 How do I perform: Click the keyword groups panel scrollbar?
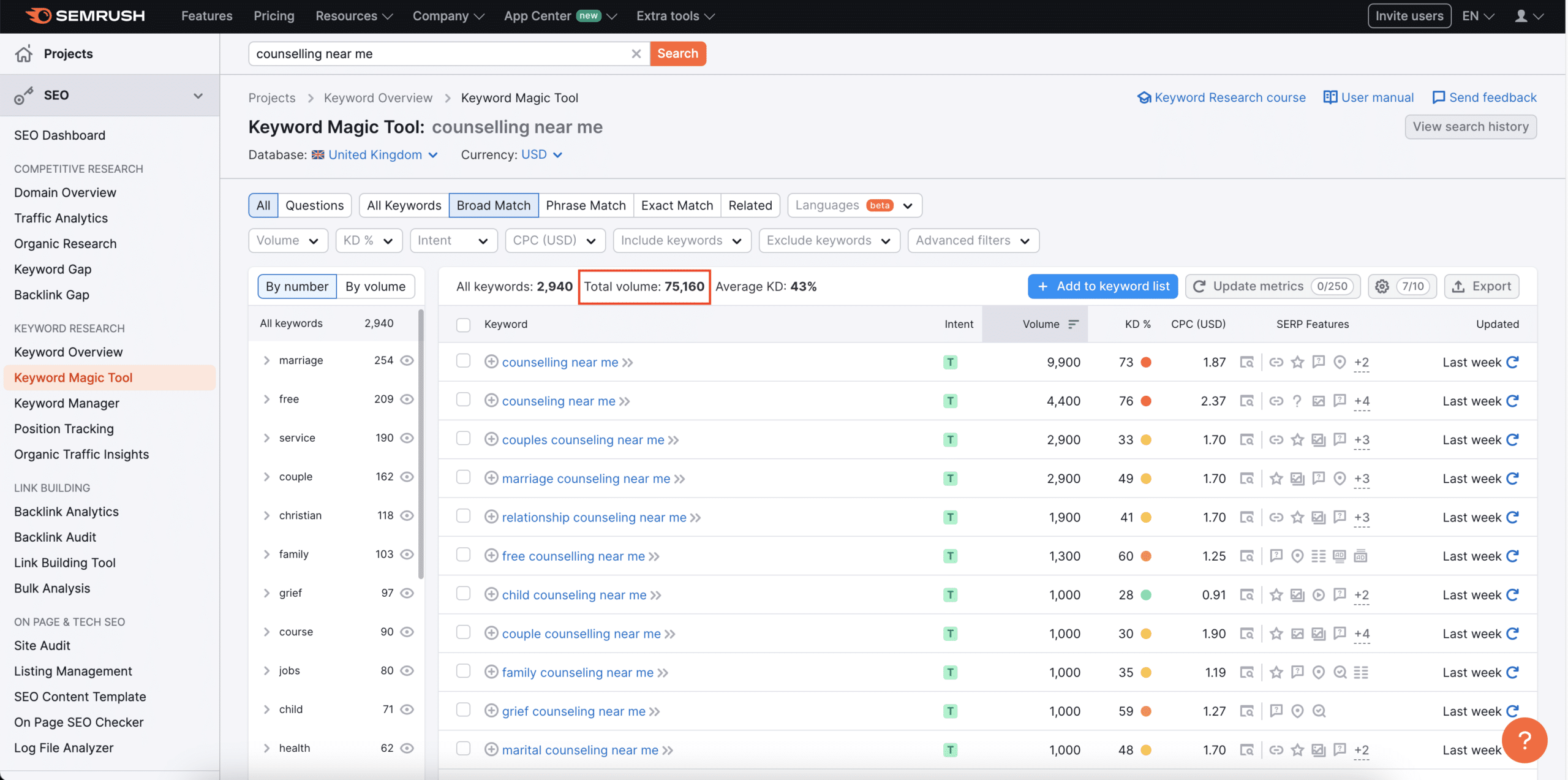pyautogui.click(x=421, y=444)
